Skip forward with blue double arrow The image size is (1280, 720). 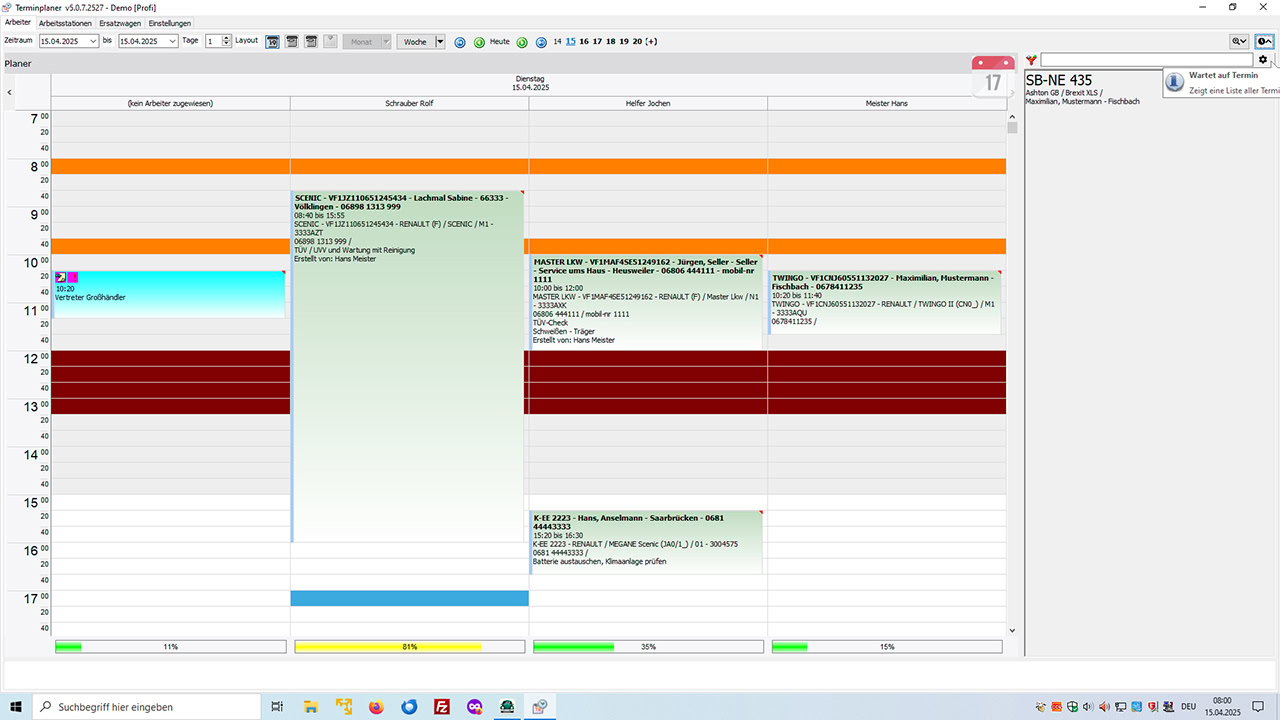click(541, 42)
